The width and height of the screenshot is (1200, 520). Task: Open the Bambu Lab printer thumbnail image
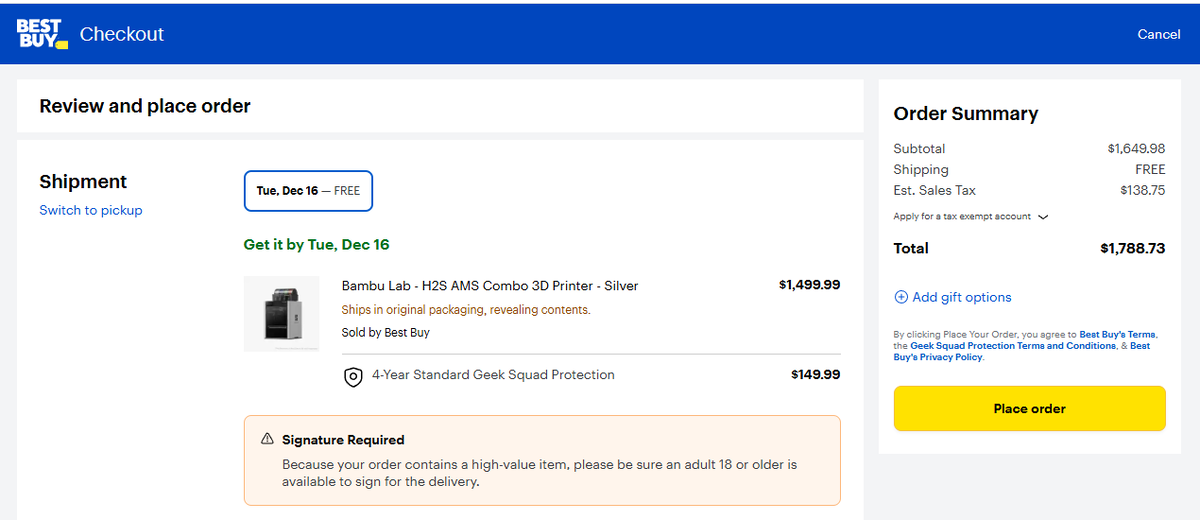281,314
